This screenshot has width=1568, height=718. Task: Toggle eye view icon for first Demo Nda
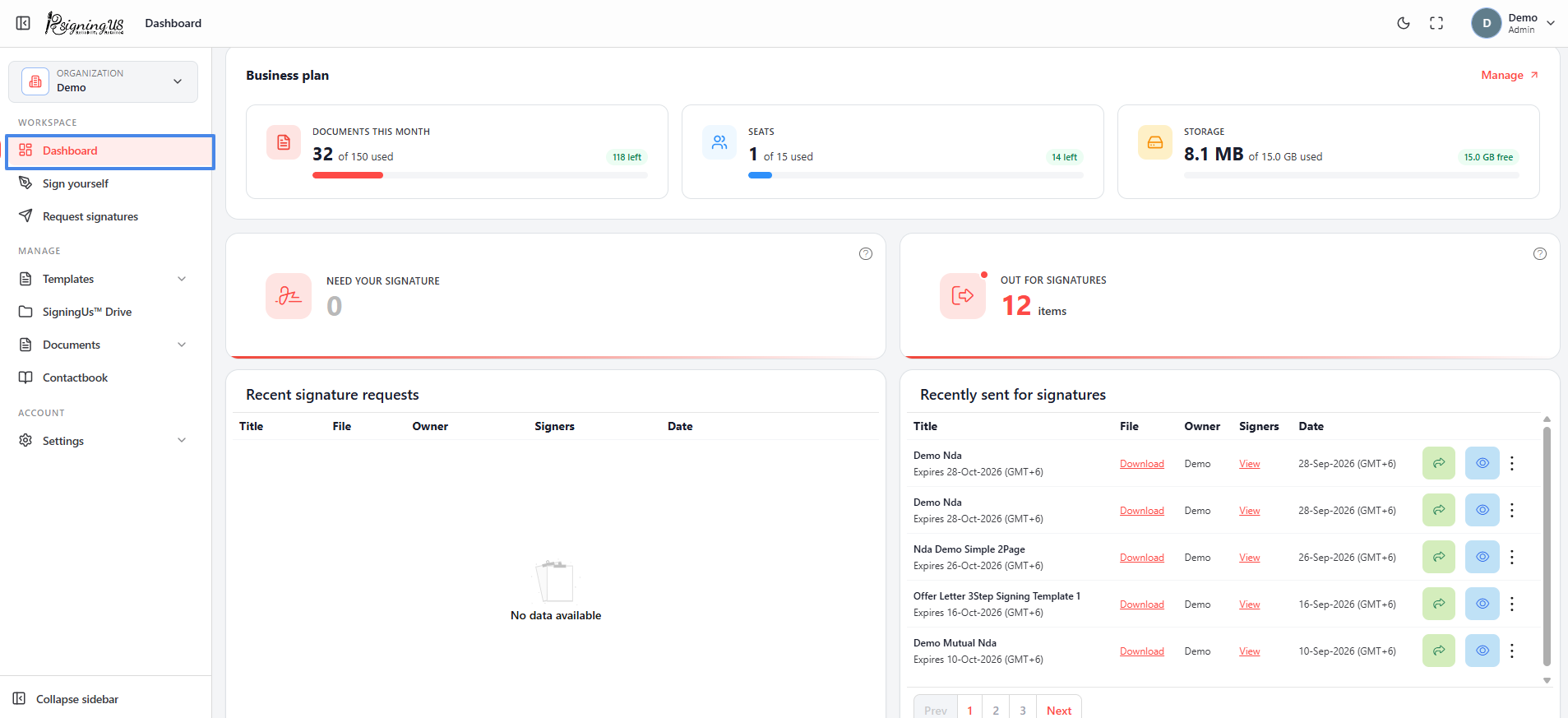[1482, 463]
